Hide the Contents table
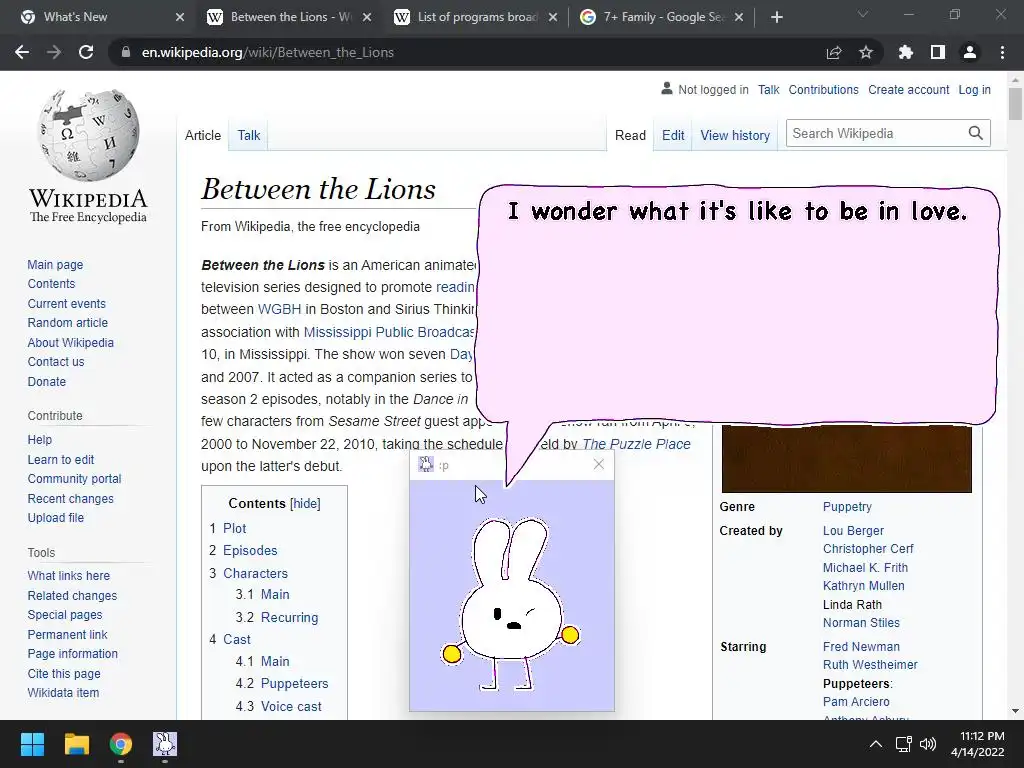This screenshot has height=768, width=1024. (x=305, y=504)
